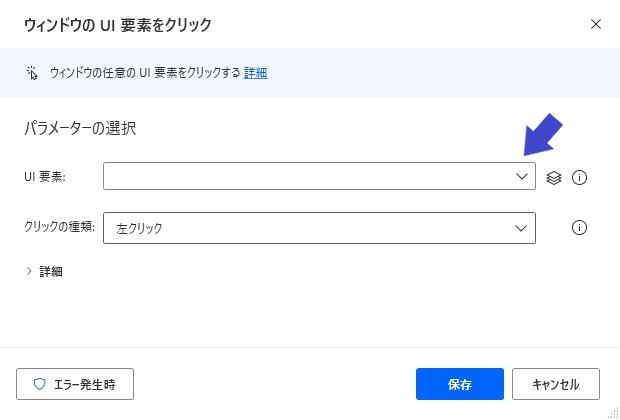This screenshot has width=620, height=420.
Task: Click the 詳細 expander label text
Action: click(x=51, y=272)
